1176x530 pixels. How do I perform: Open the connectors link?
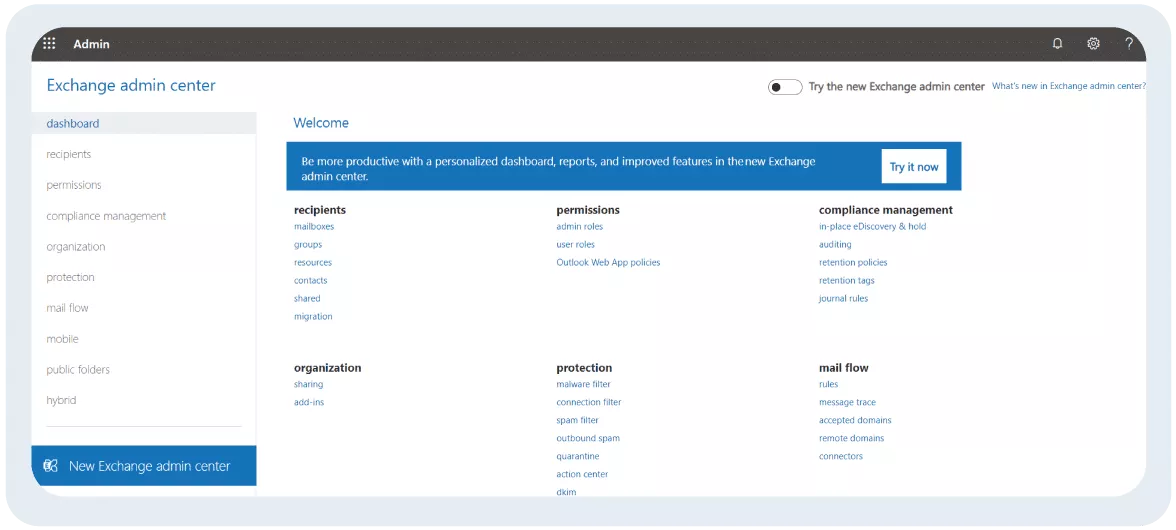point(841,457)
